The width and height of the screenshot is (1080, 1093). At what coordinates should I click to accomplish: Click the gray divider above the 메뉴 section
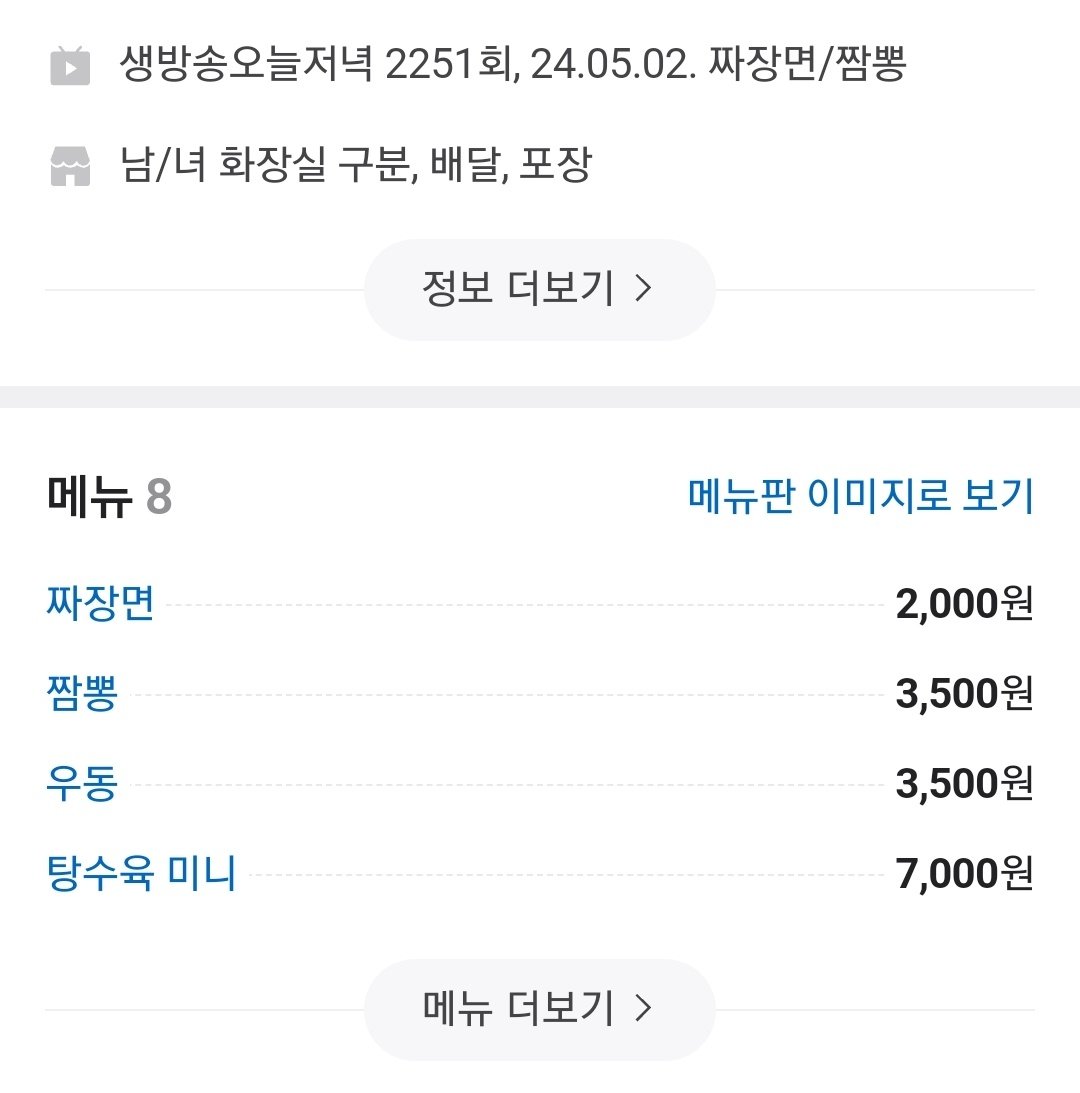pos(540,397)
